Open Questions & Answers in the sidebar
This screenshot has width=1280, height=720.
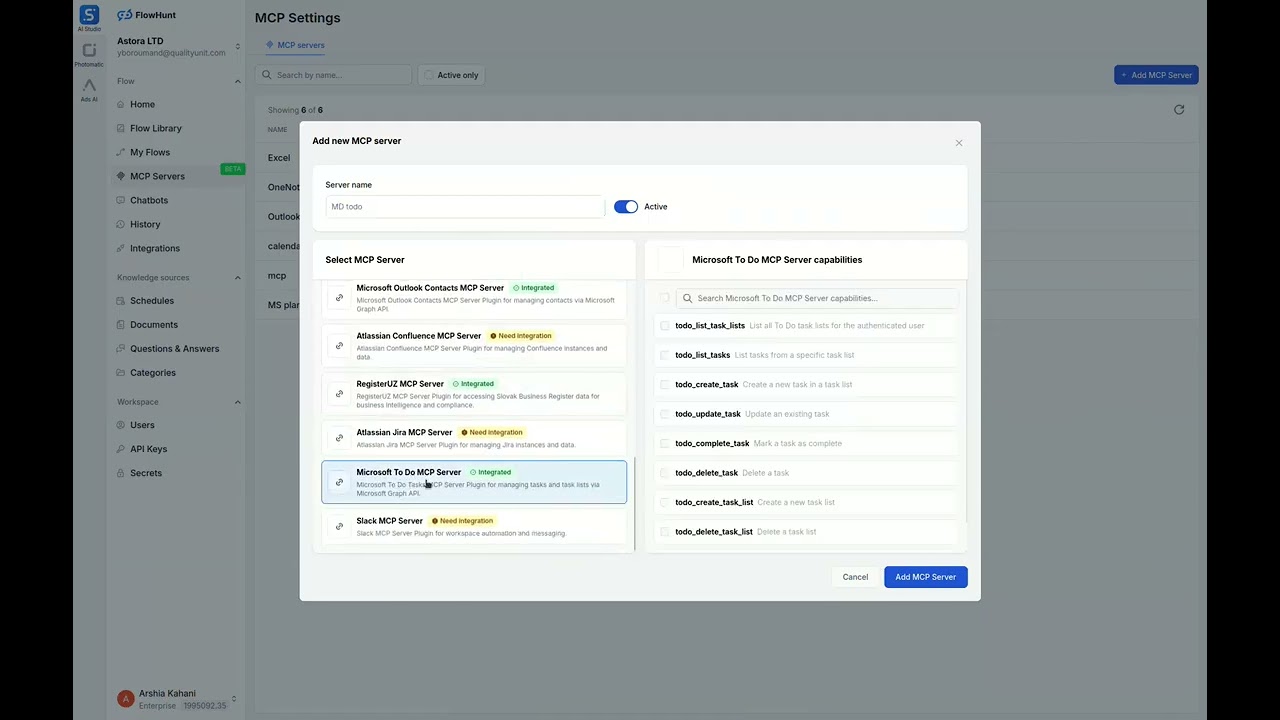point(174,348)
